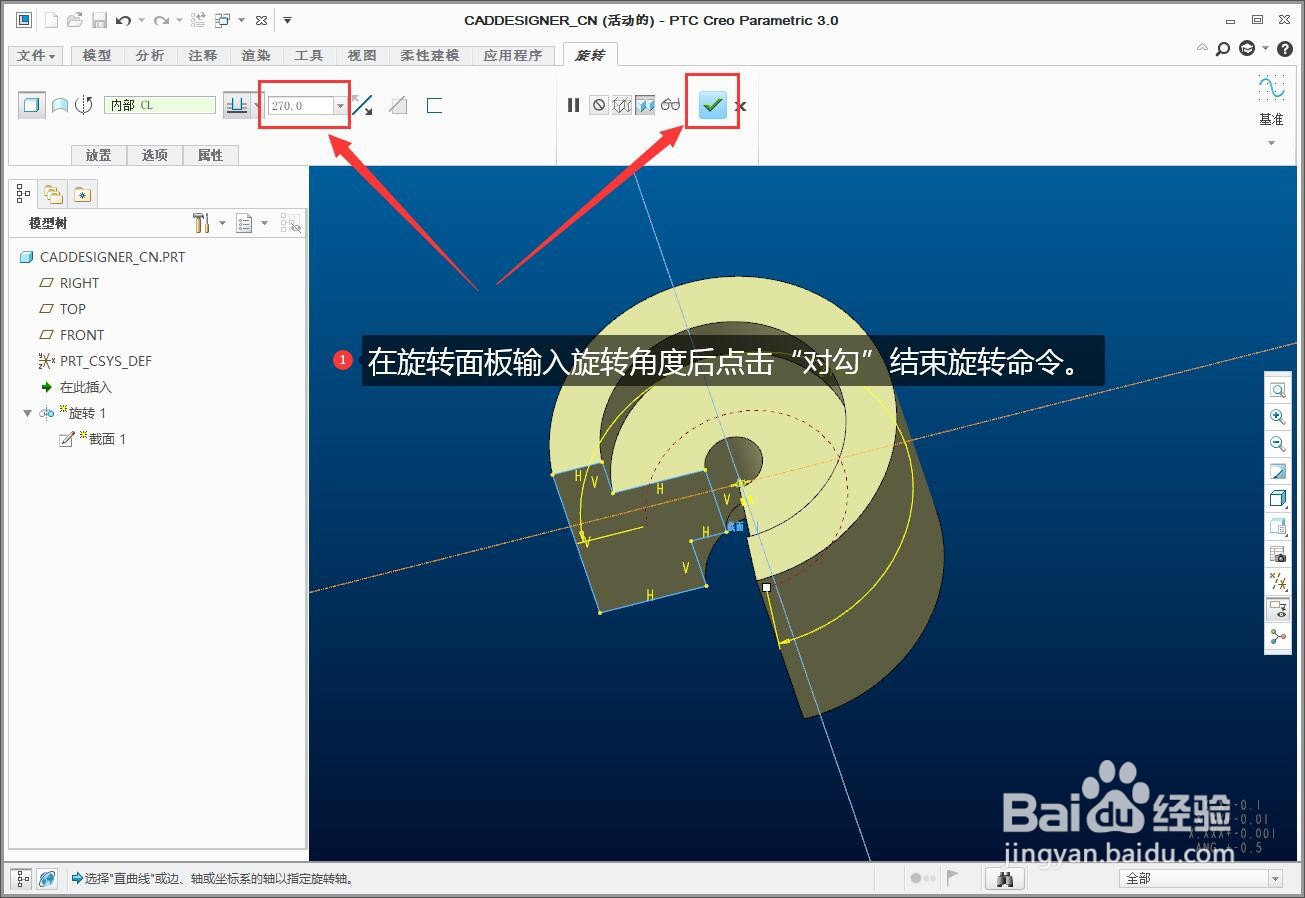Click the zoom out icon
The height and width of the screenshot is (898, 1305).
(1277, 444)
